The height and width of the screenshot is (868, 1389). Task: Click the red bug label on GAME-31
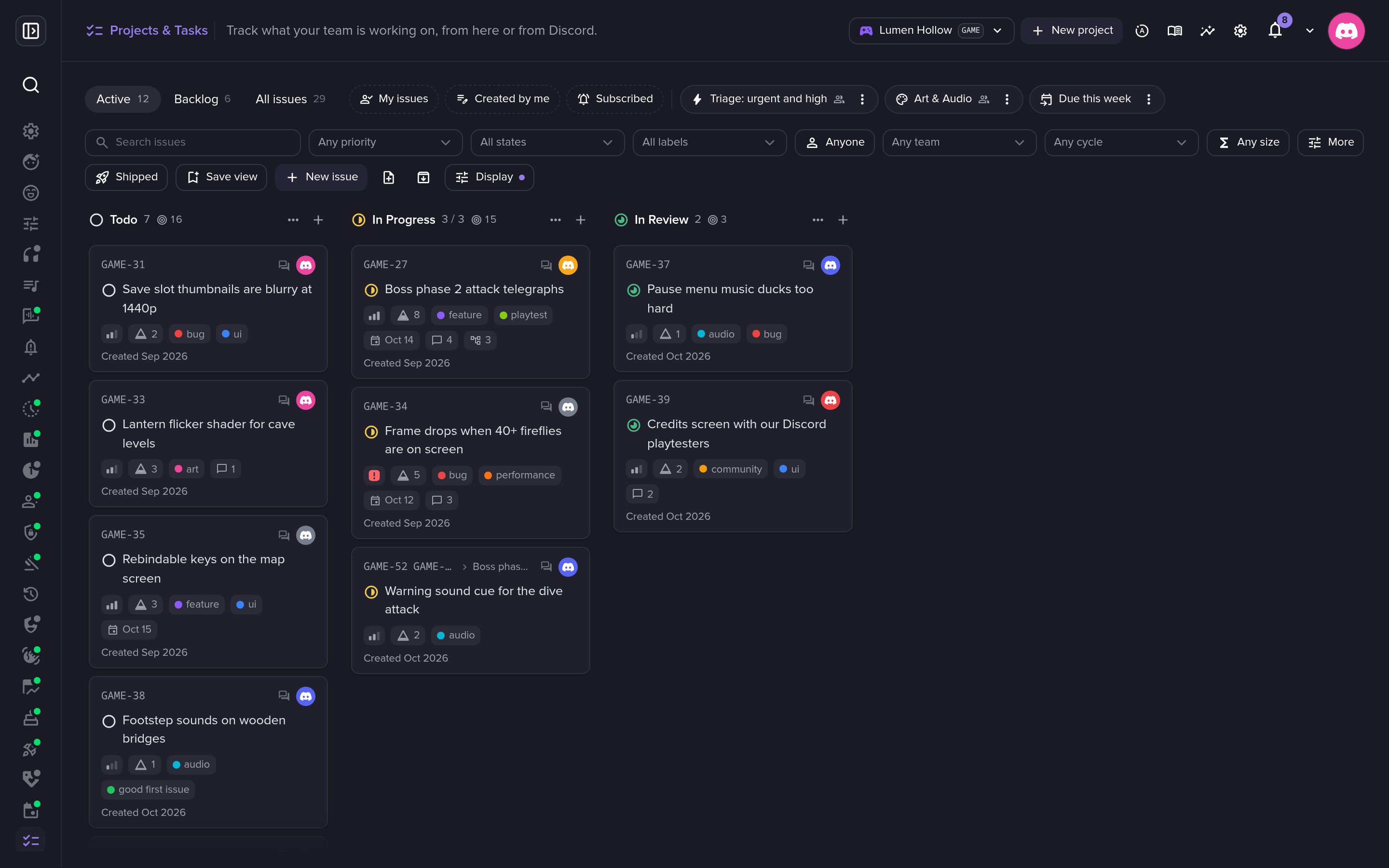[x=190, y=334]
